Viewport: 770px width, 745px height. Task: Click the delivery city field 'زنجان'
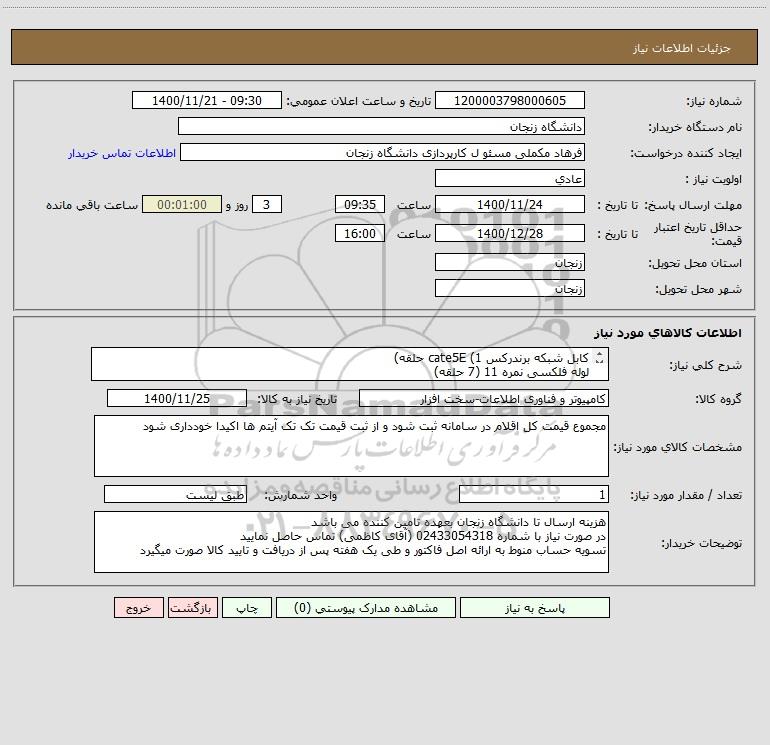(510, 288)
